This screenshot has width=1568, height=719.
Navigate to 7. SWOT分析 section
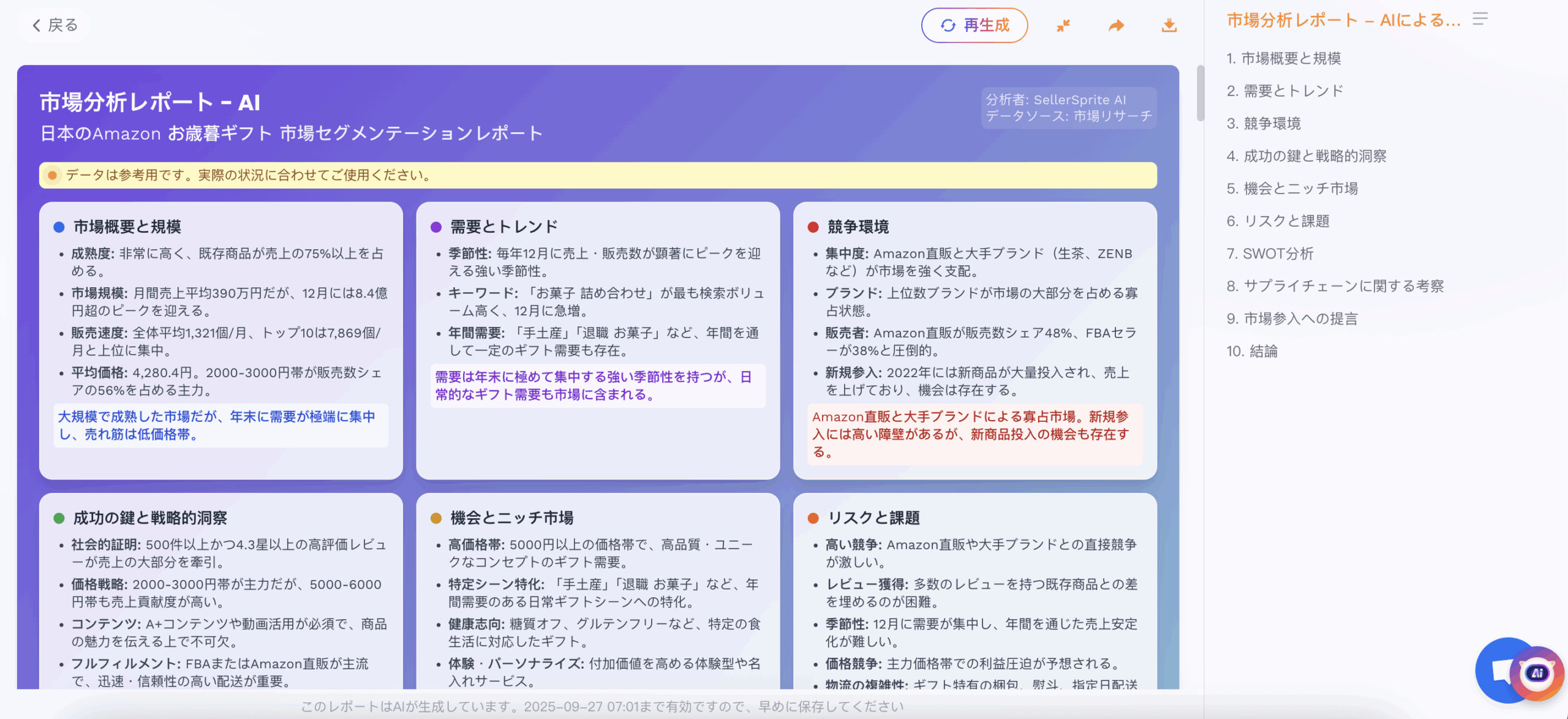point(1270,254)
